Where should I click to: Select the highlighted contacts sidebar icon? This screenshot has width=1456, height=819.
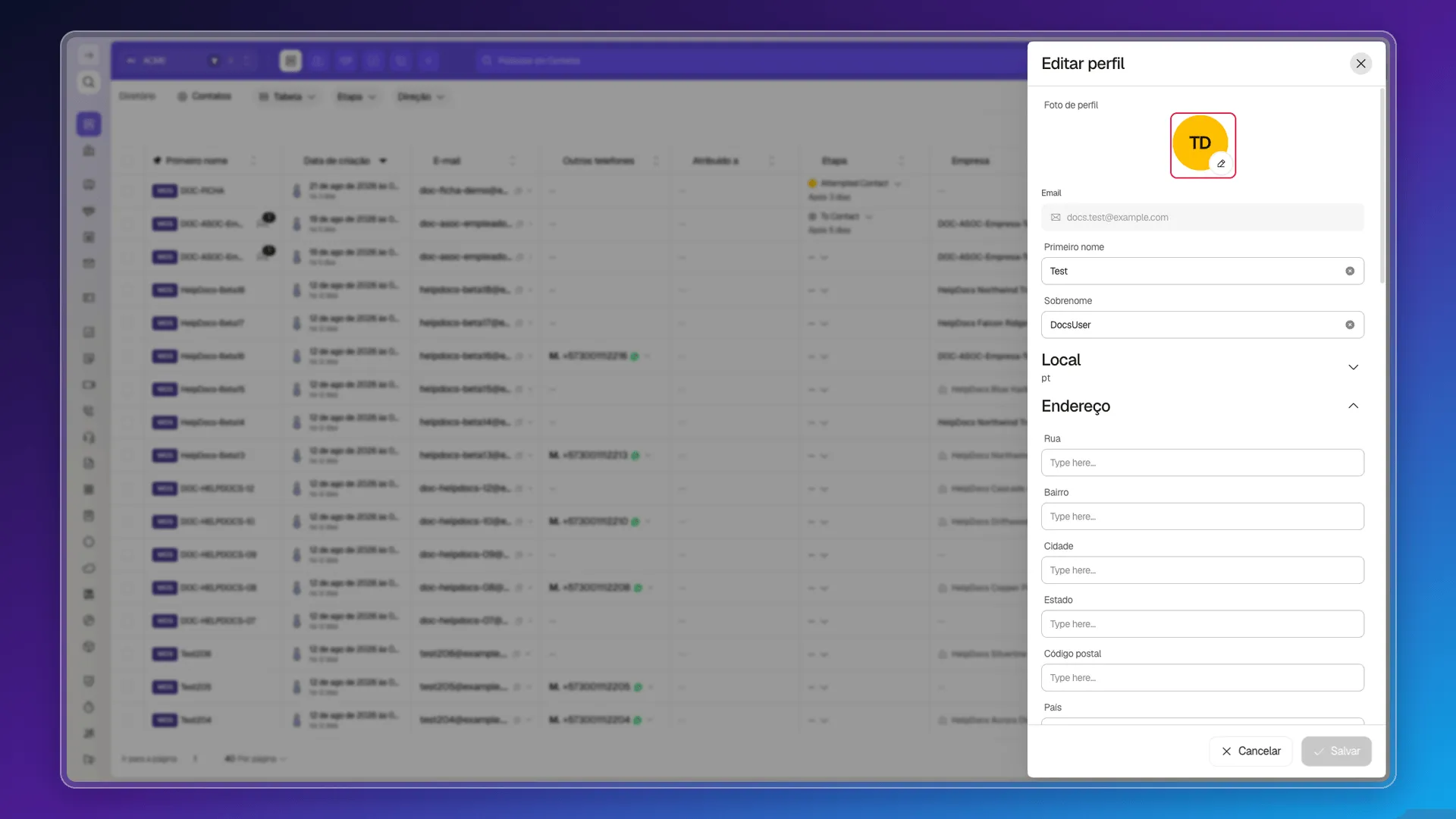[x=89, y=124]
